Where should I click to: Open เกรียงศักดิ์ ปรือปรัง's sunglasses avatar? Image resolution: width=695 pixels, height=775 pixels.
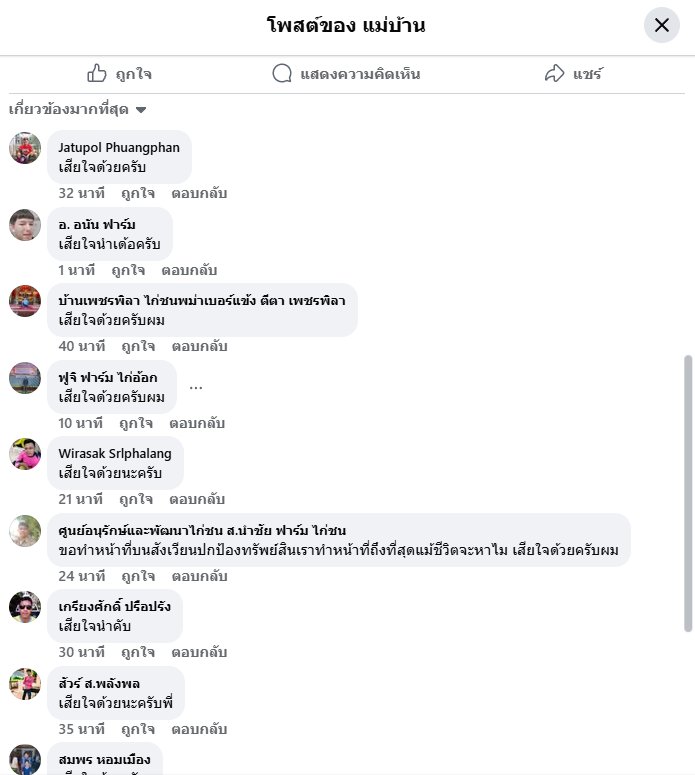point(25,607)
